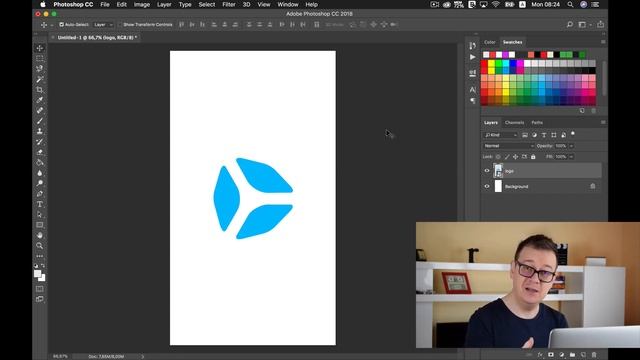Select the Magic Wand tool
This screenshot has height=360, width=640.
pyautogui.click(x=40, y=79)
